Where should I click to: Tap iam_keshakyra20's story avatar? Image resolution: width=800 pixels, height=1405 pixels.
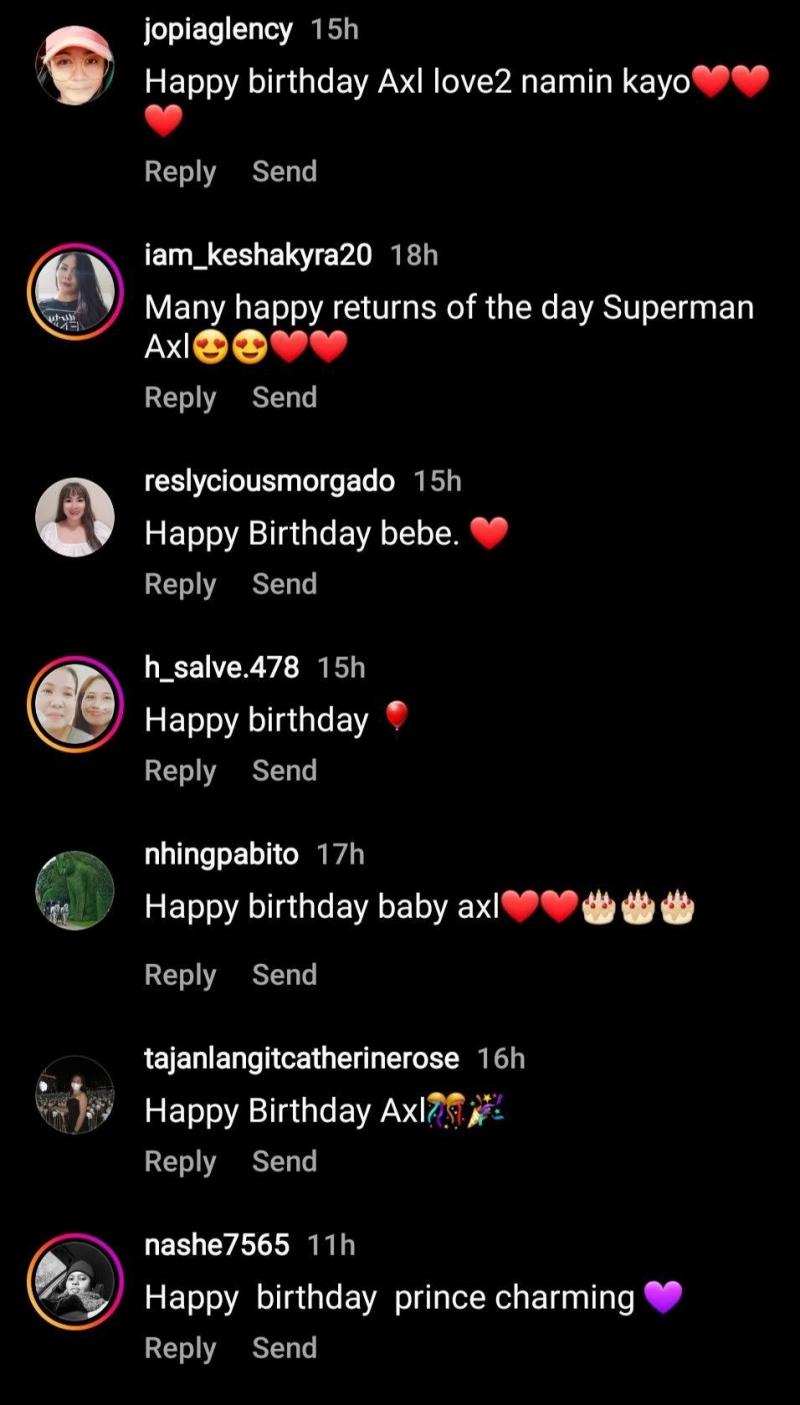[x=75, y=291]
